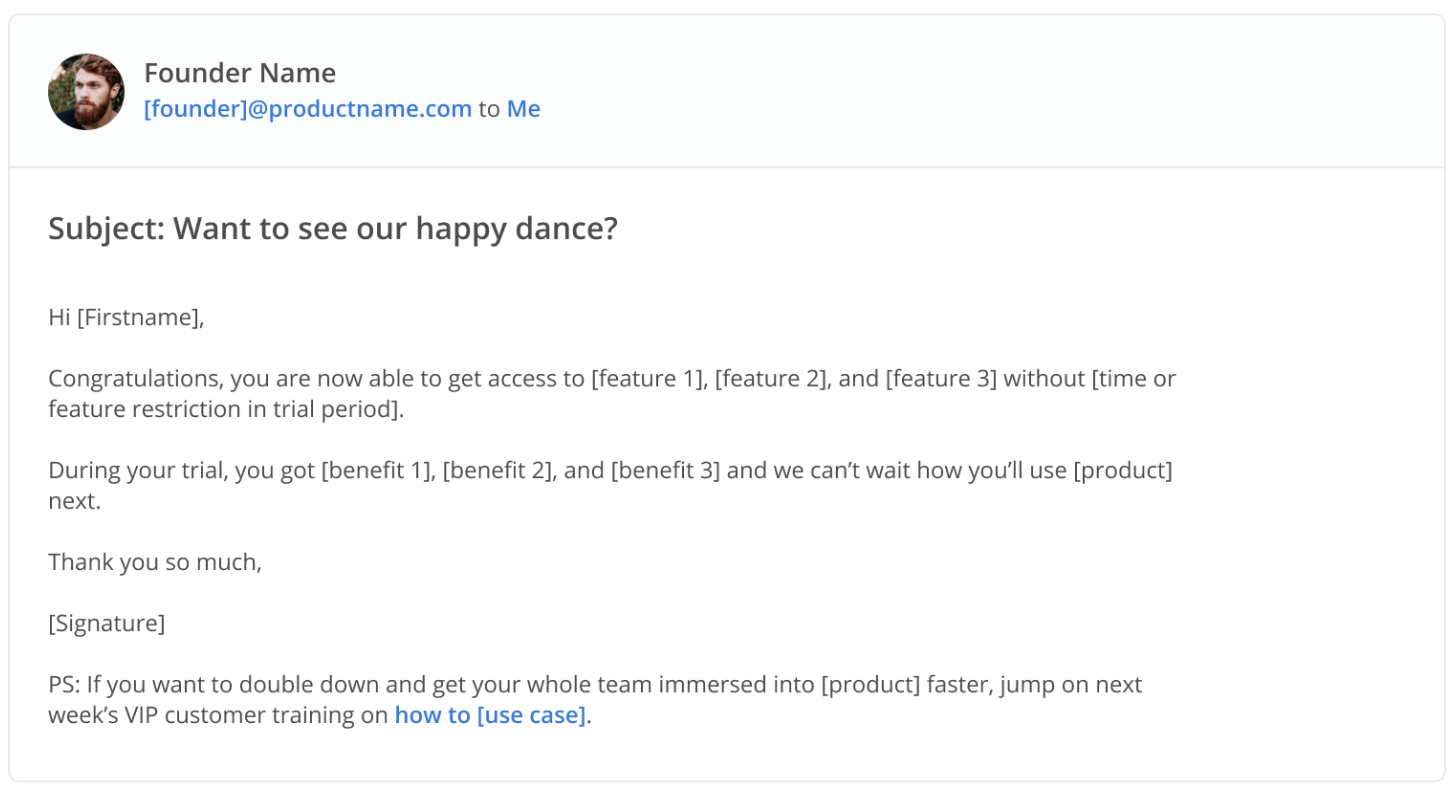The image size is (1456, 794).
Task: Click the paragraph starting "During your trial"
Action: coord(610,485)
